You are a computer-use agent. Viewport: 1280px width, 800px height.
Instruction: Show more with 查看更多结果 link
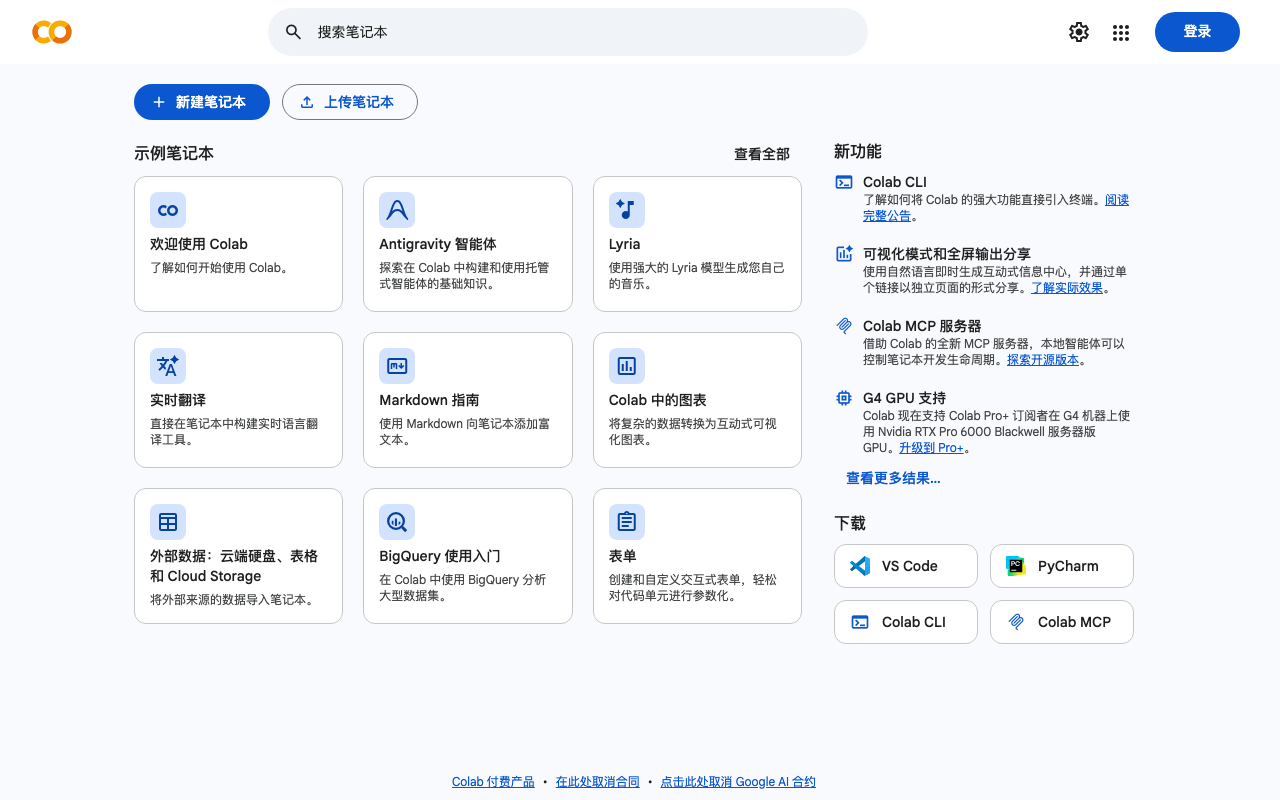(x=893, y=478)
